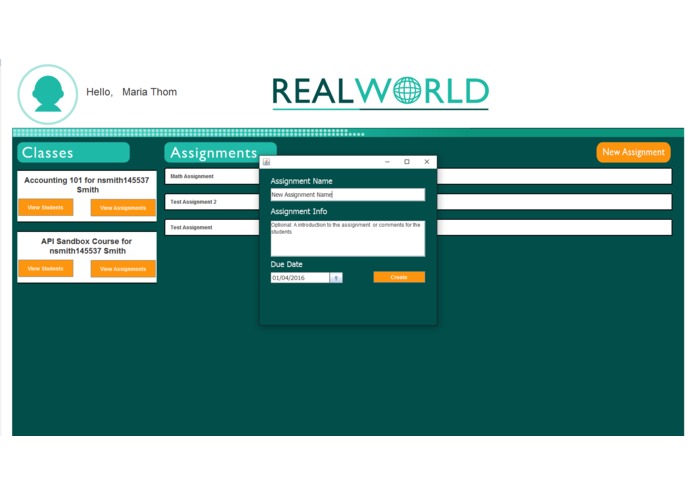Focus the Assignment Info text area
This screenshot has height=494, width=695.
(348, 238)
